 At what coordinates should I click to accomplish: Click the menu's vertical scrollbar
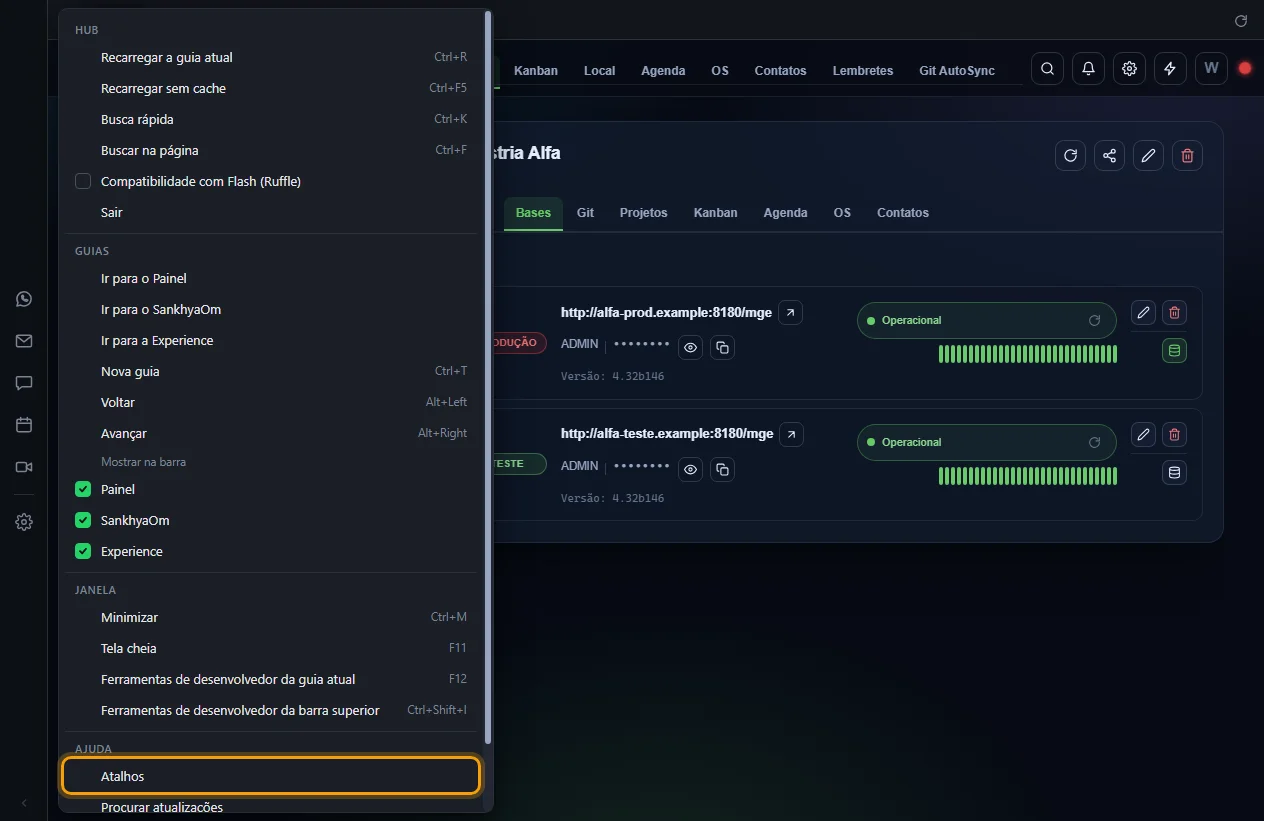pyautogui.click(x=488, y=378)
